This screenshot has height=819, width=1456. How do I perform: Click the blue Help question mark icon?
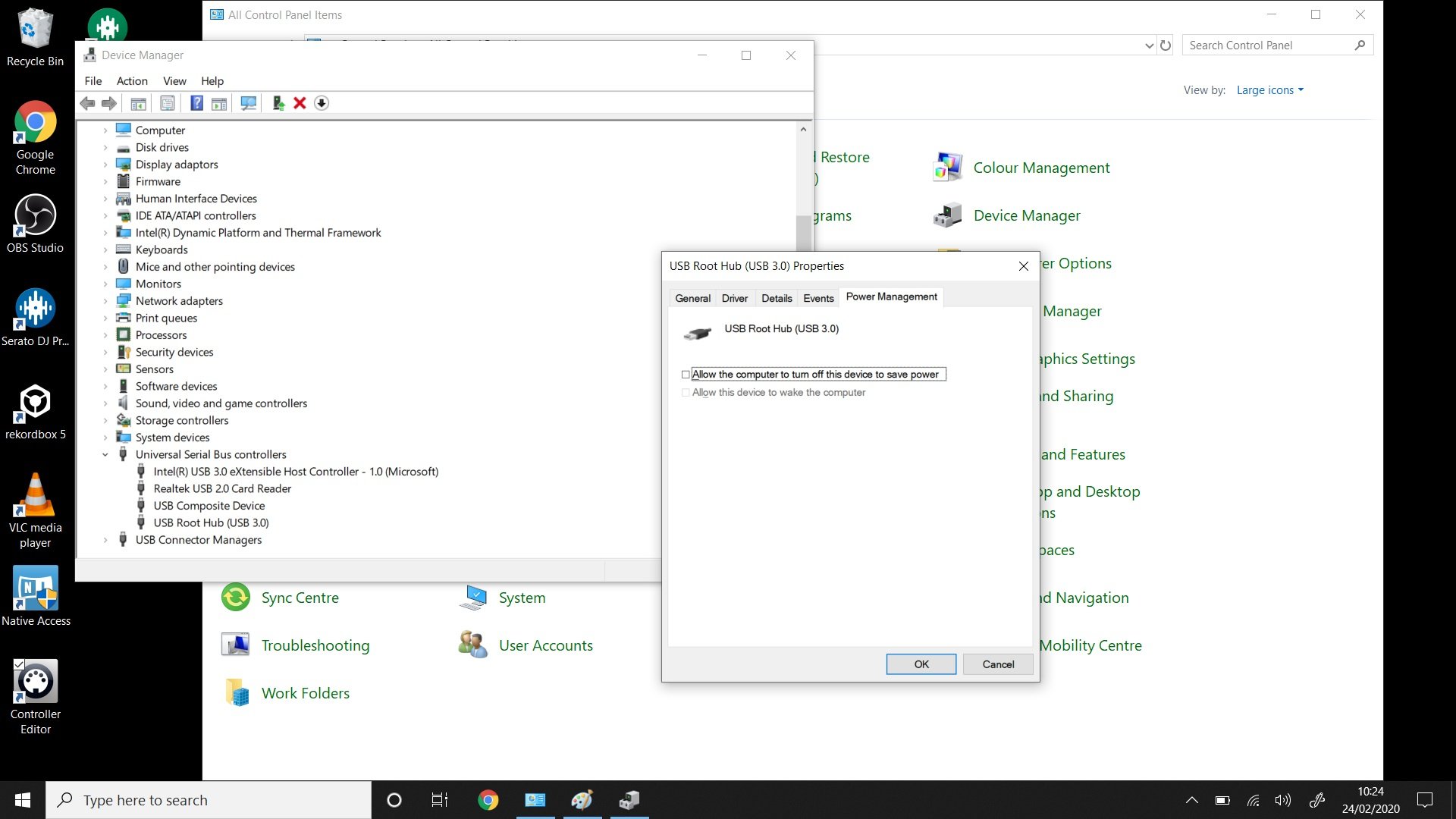coord(196,103)
